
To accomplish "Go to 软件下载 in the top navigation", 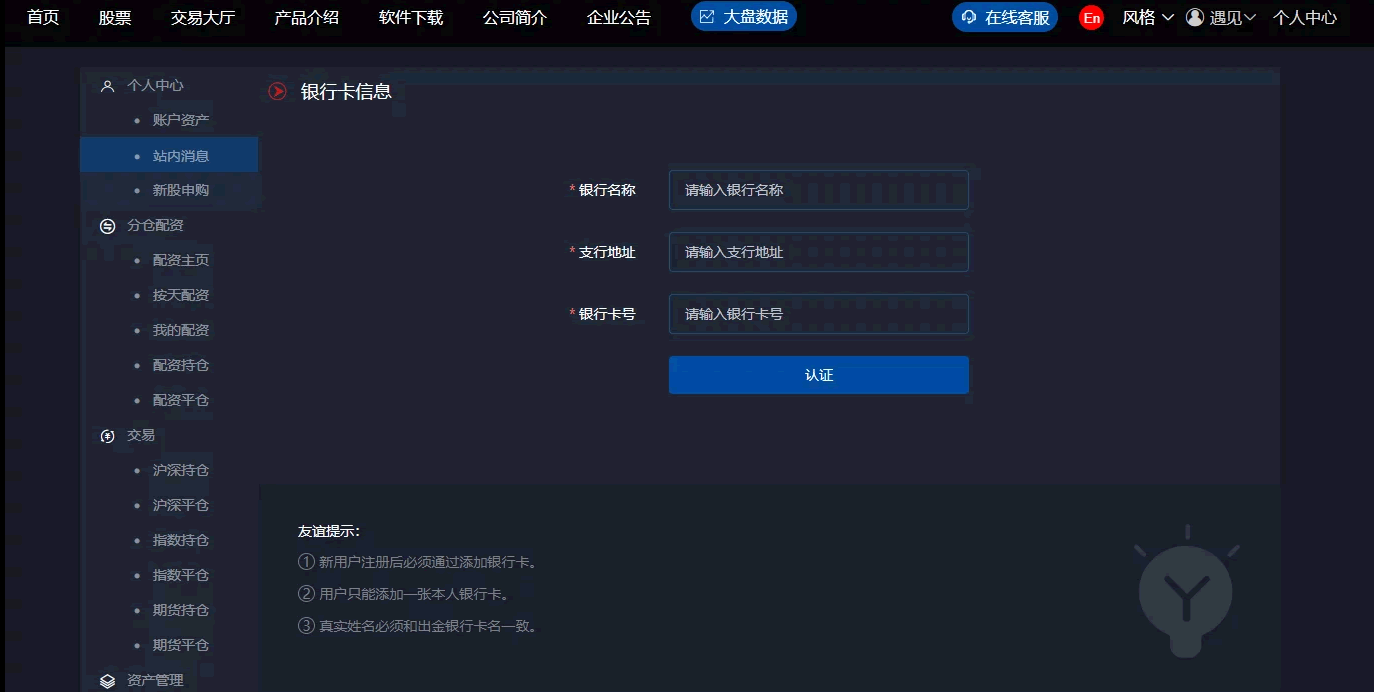I will (411, 17).
